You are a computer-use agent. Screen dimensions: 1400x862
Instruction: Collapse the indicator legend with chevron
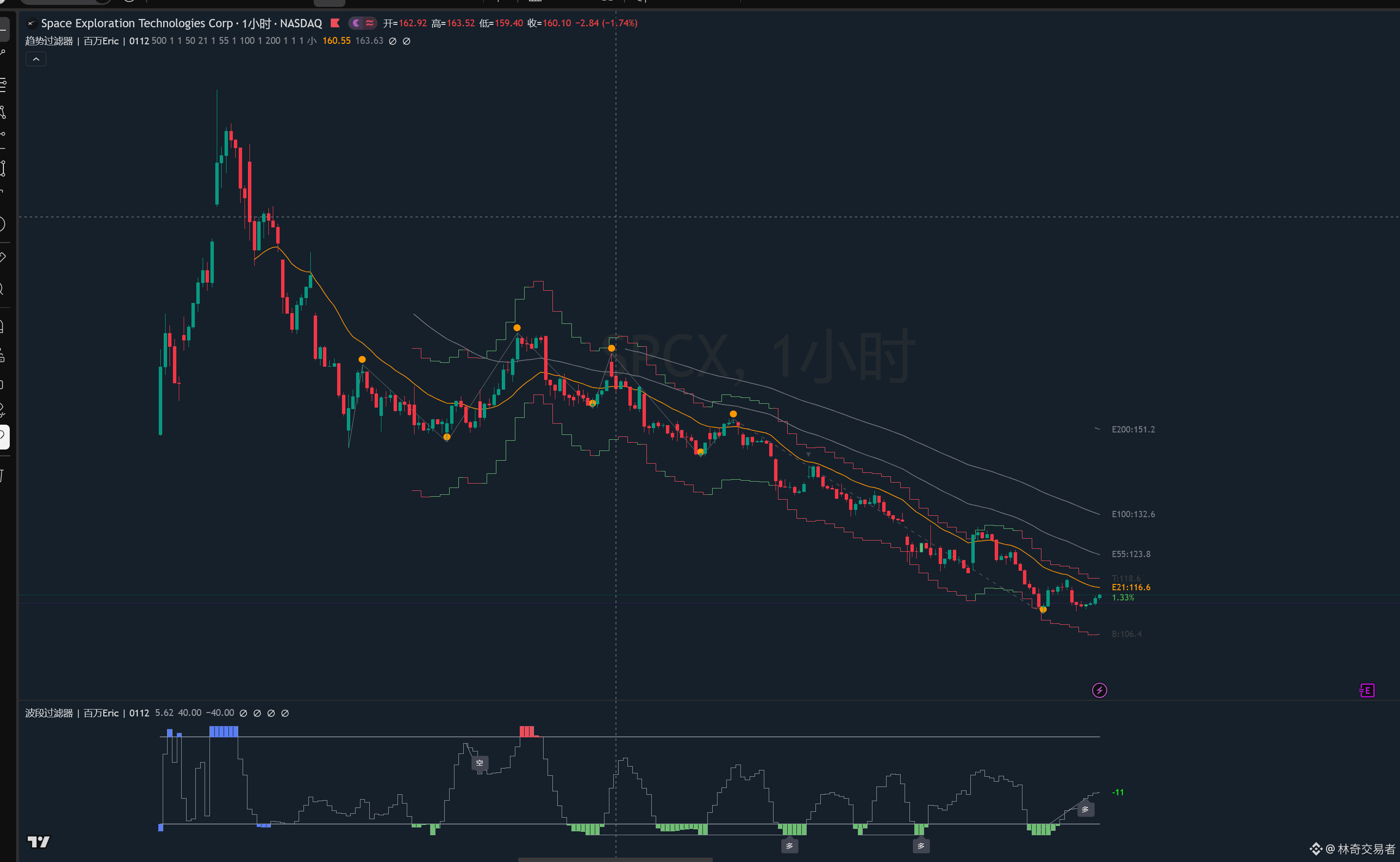click(x=36, y=59)
